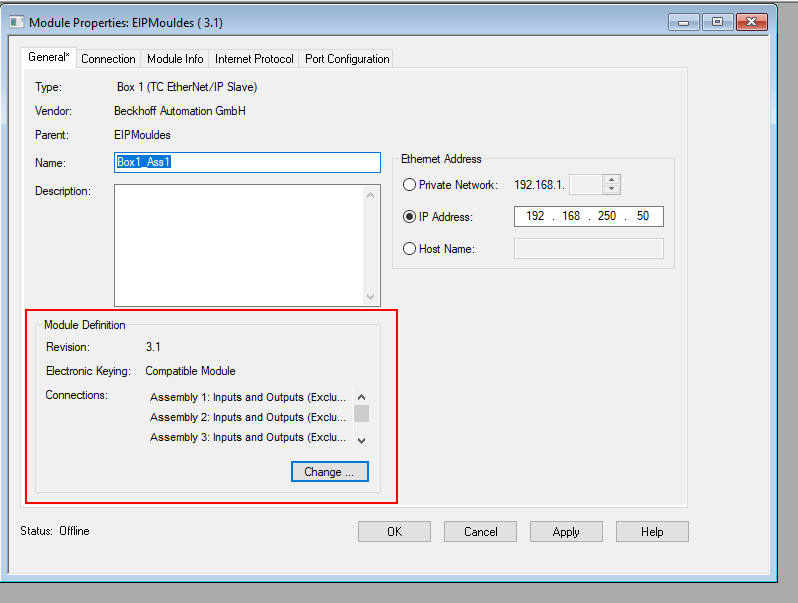This screenshot has width=798, height=603.
Task: Select the Private Network radio button
Action: pyautogui.click(x=409, y=185)
